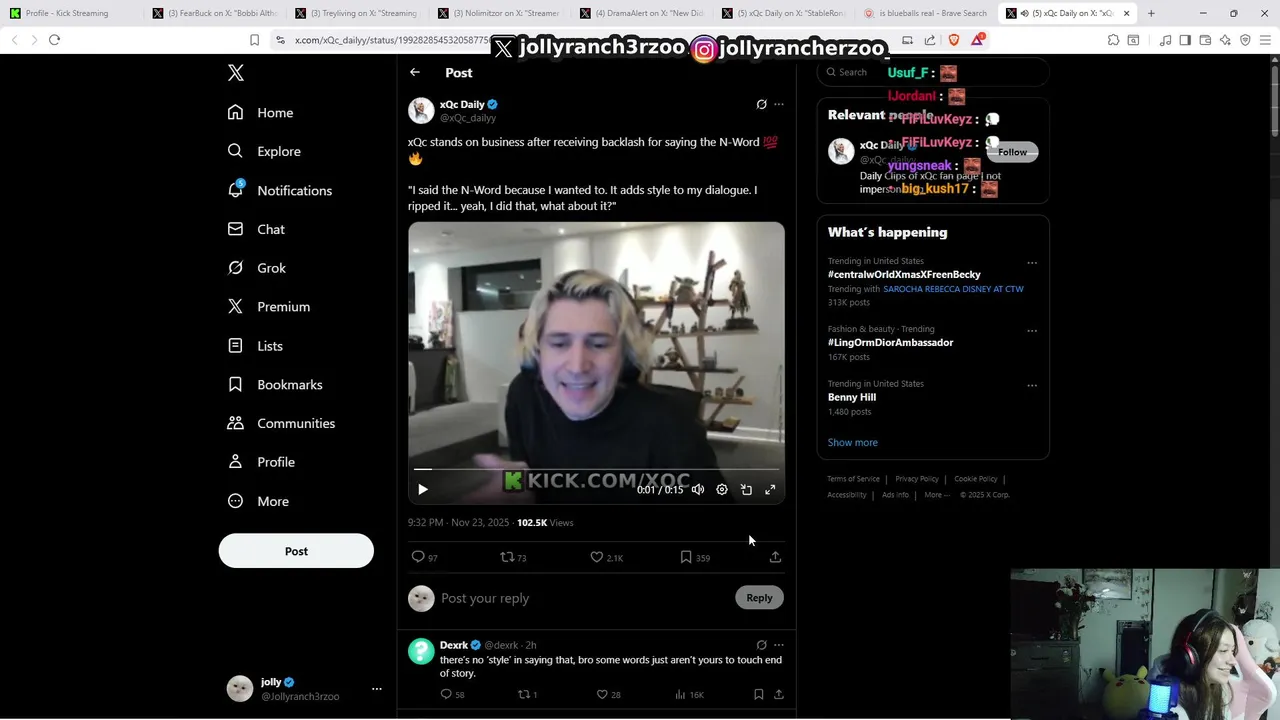The image size is (1280, 720).
Task: Open Brave main menu hamburger
Action: [x=1265, y=40]
